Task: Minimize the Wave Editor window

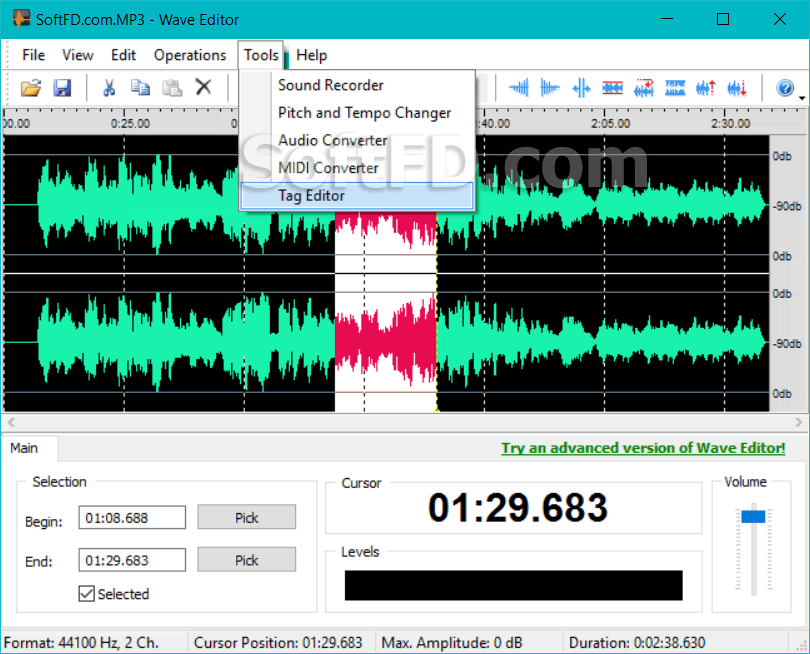Action: click(667, 19)
